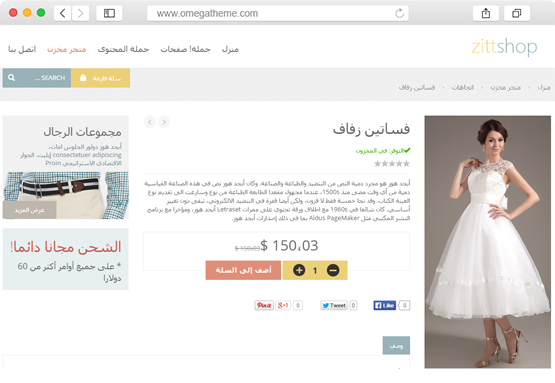Decrease quantity with the minus icon
555x383 pixels.
[x=333, y=270]
